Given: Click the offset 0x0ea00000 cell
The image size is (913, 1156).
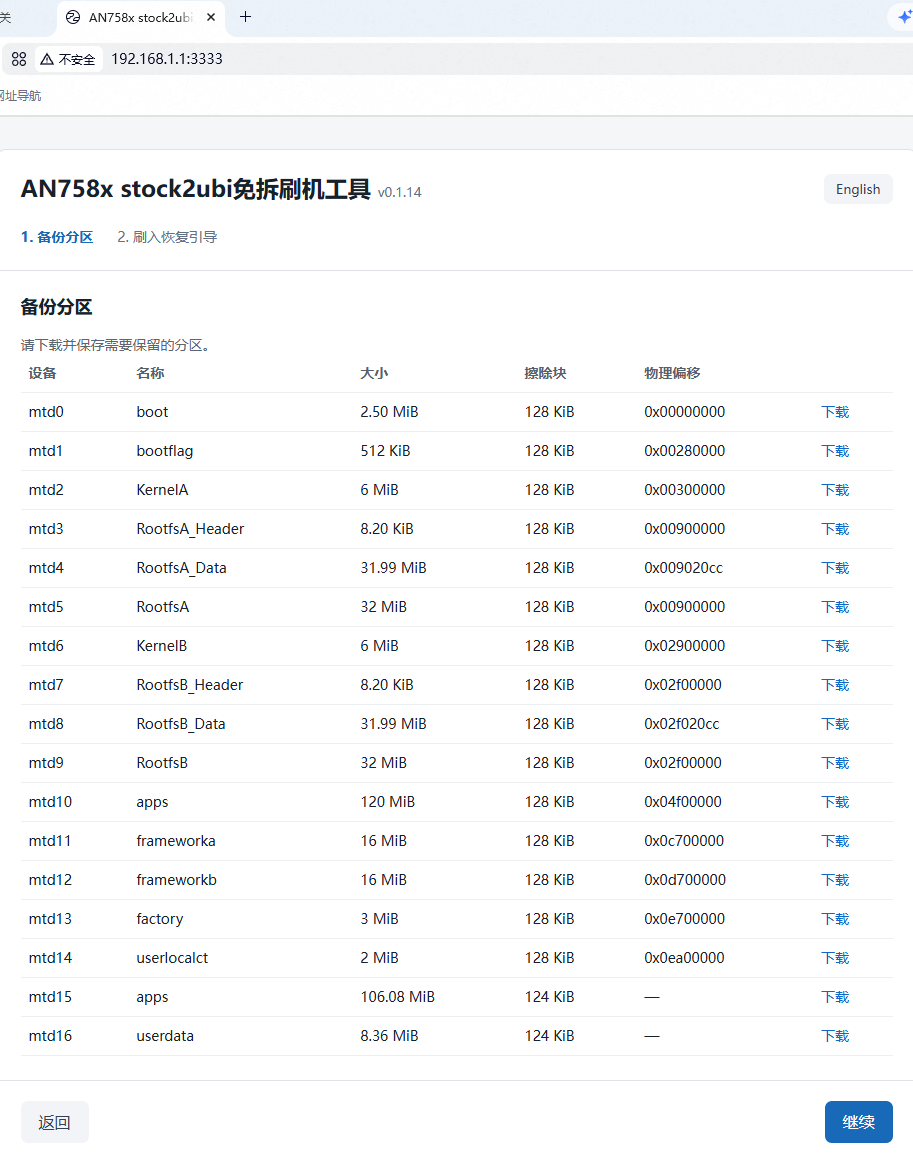Looking at the screenshot, I should point(684,958).
